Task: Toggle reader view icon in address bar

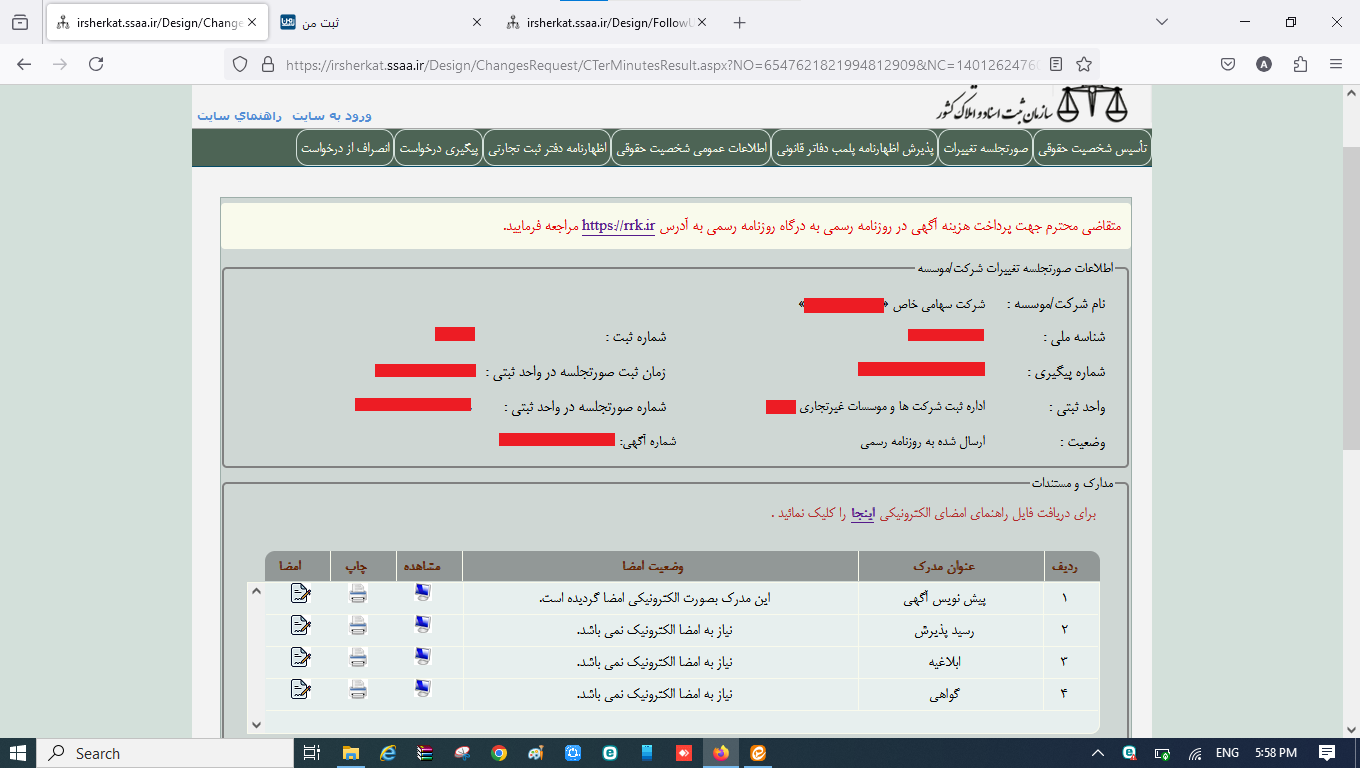Action: tap(1057, 64)
